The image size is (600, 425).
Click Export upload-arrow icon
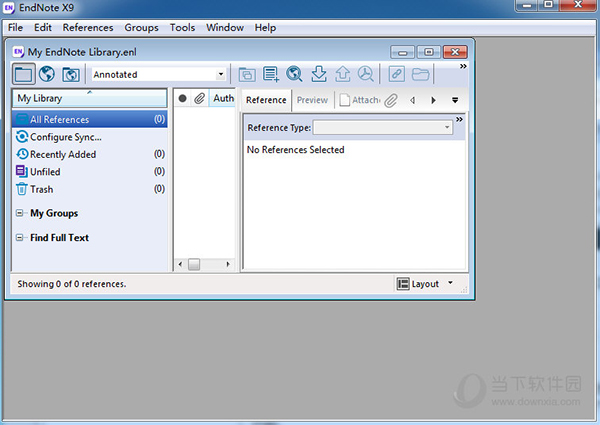342,74
